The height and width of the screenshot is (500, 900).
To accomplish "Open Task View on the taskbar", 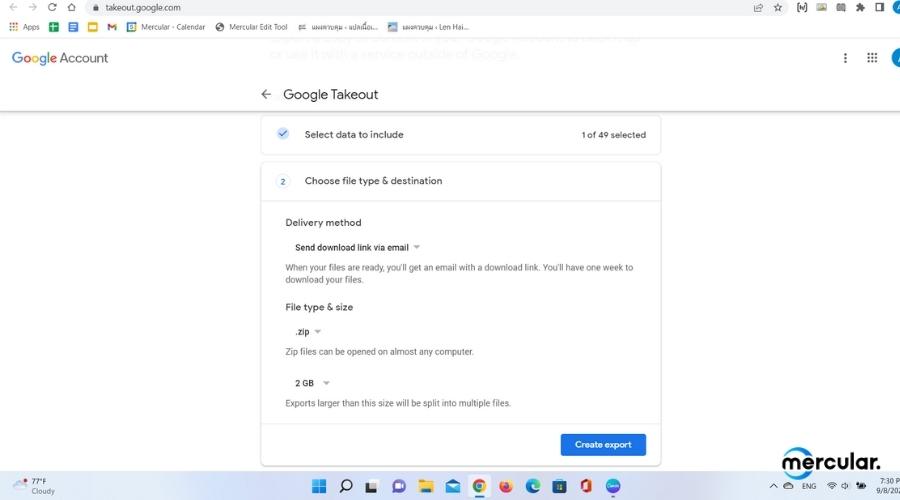I will click(372, 486).
